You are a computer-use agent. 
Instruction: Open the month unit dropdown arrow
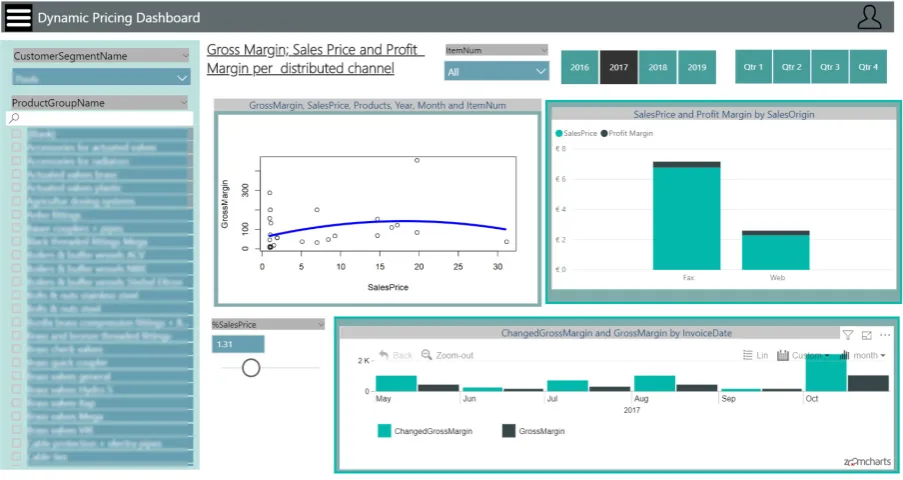point(883,356)
